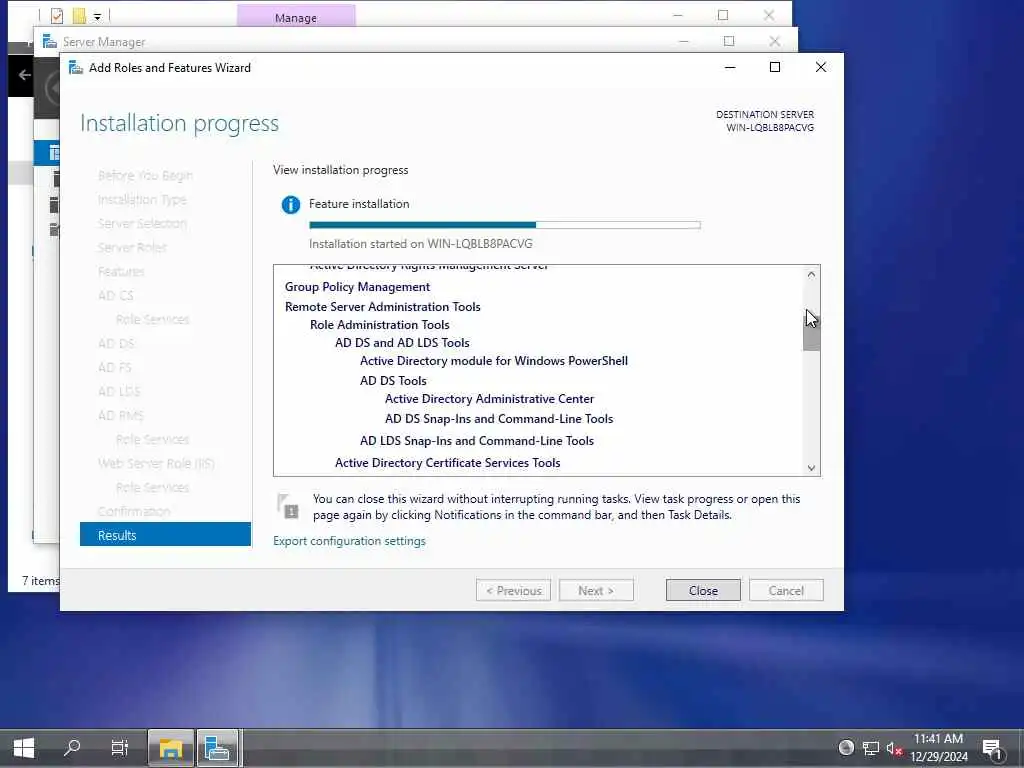Image resolution: width=1024 pixels, height=768 pixels.
Task: Click the AD CS step in sidebar
Action: (116, 295)
